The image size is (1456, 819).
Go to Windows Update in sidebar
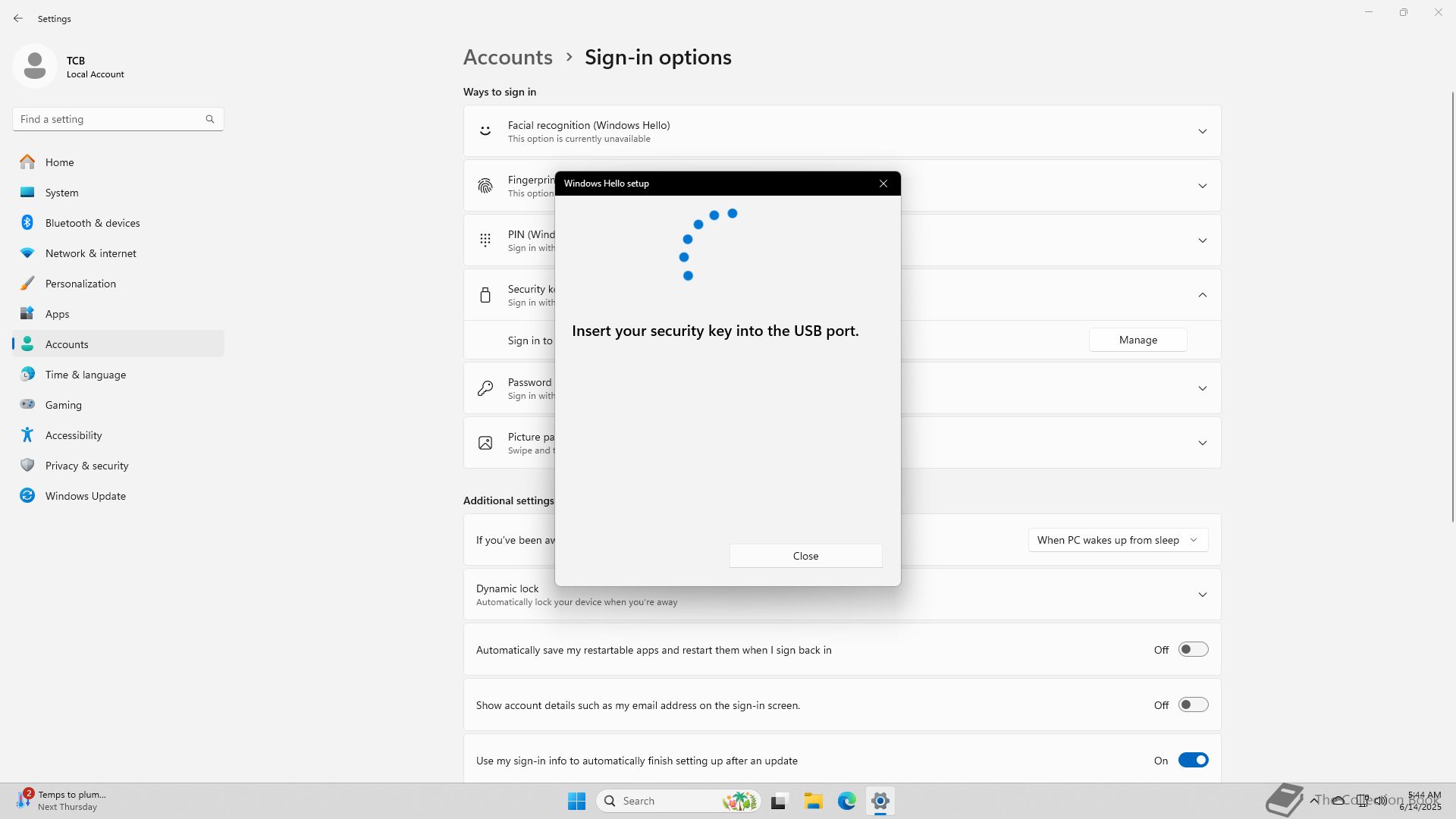click(85, 496)
